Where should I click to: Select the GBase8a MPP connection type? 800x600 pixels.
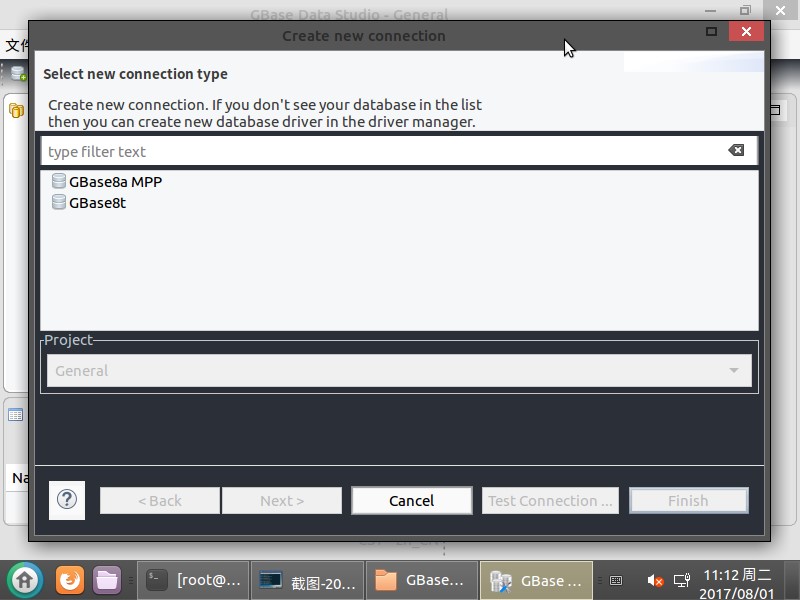(x=115, y=182)
